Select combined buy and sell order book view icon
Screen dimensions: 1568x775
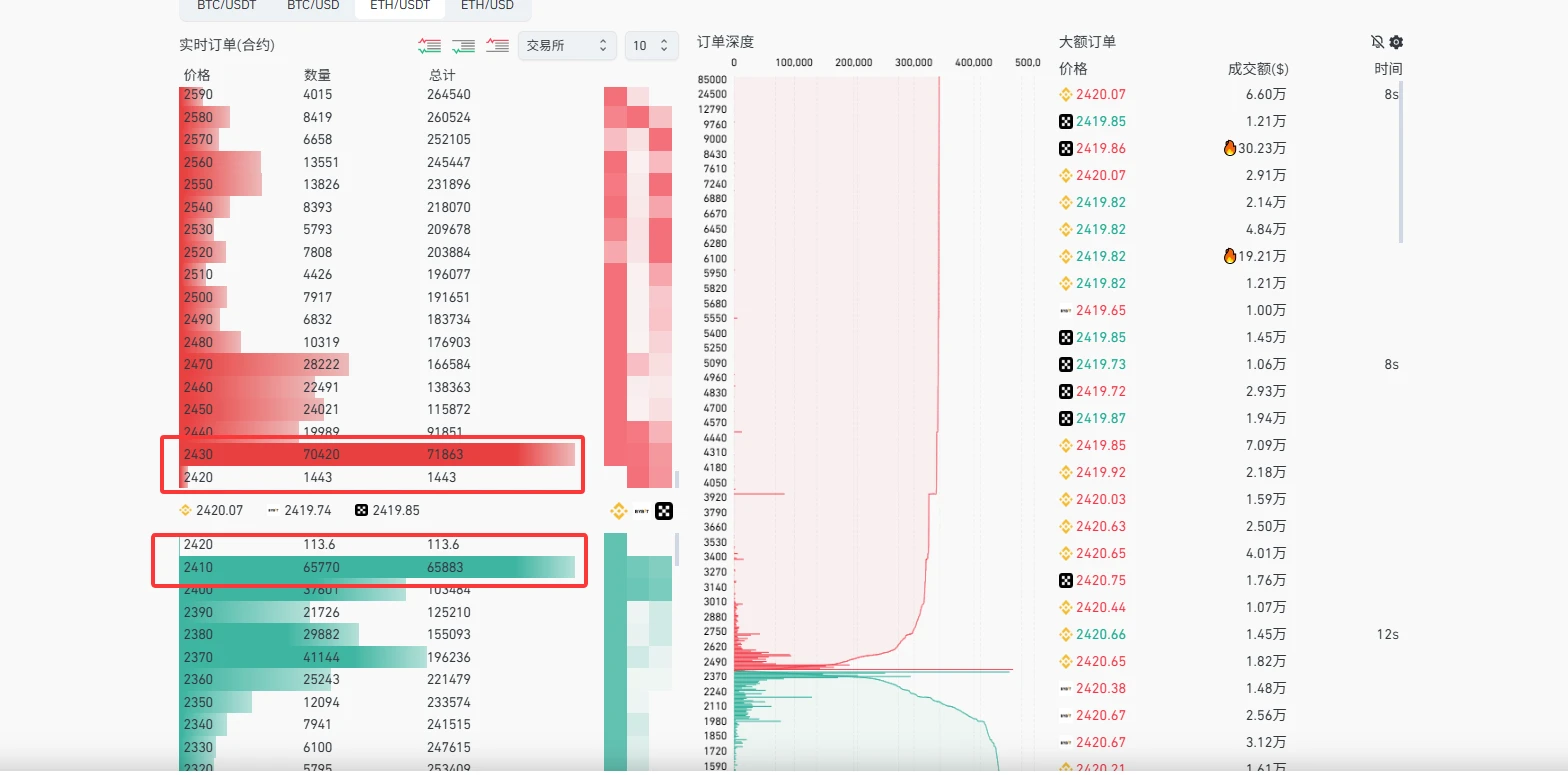click(429, 45)
